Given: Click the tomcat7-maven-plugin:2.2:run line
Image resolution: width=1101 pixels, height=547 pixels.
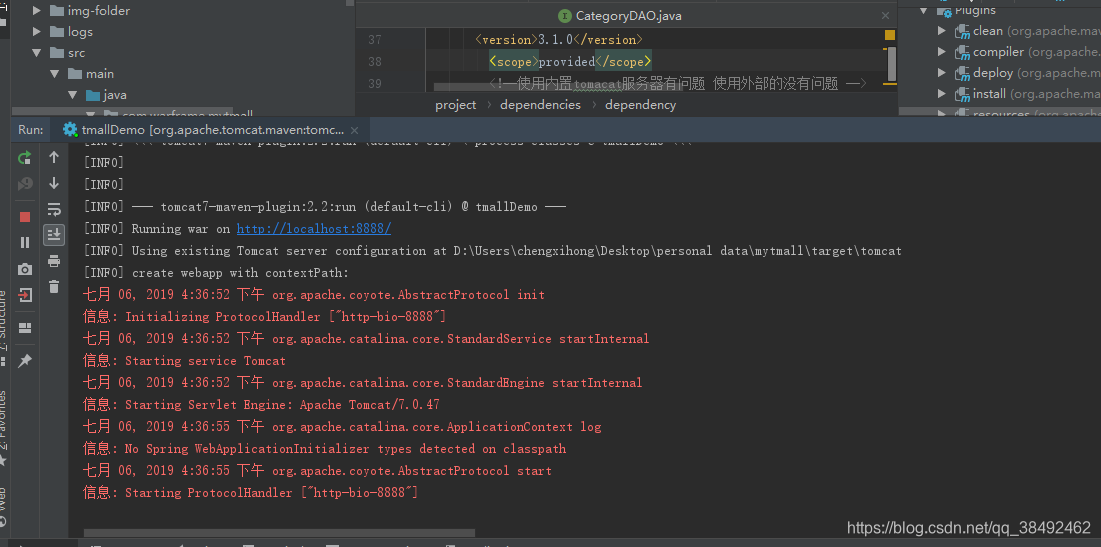Looking at the screenshot, I should (x=324, y=207).
